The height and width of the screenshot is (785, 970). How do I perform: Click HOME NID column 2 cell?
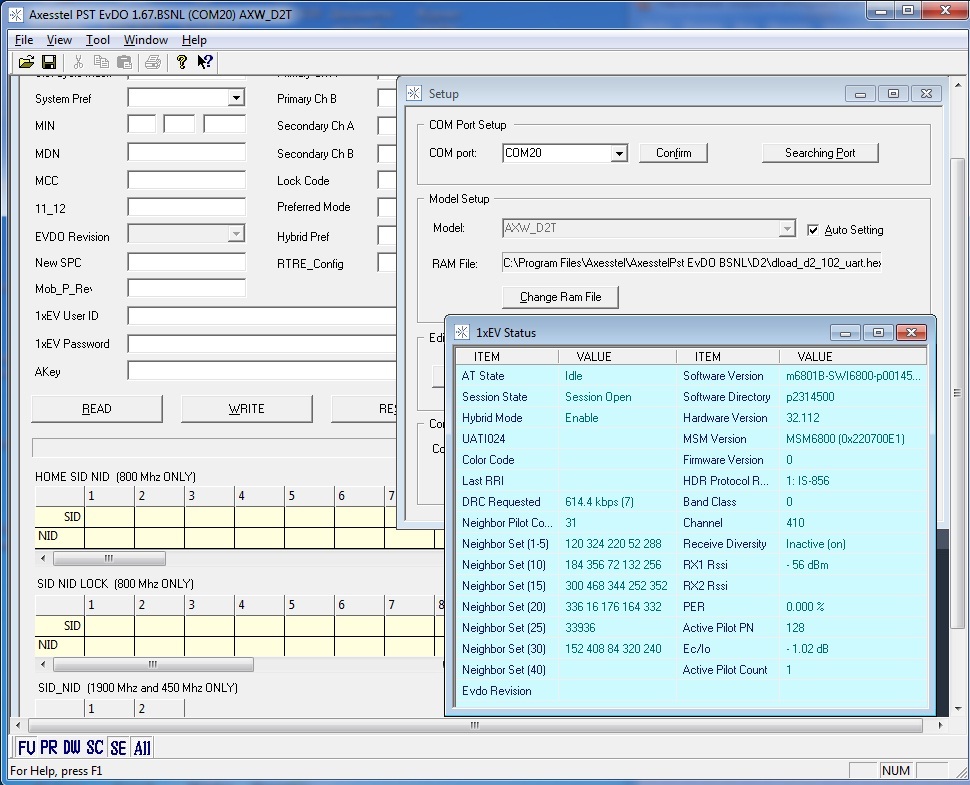[x=159, y=536]
